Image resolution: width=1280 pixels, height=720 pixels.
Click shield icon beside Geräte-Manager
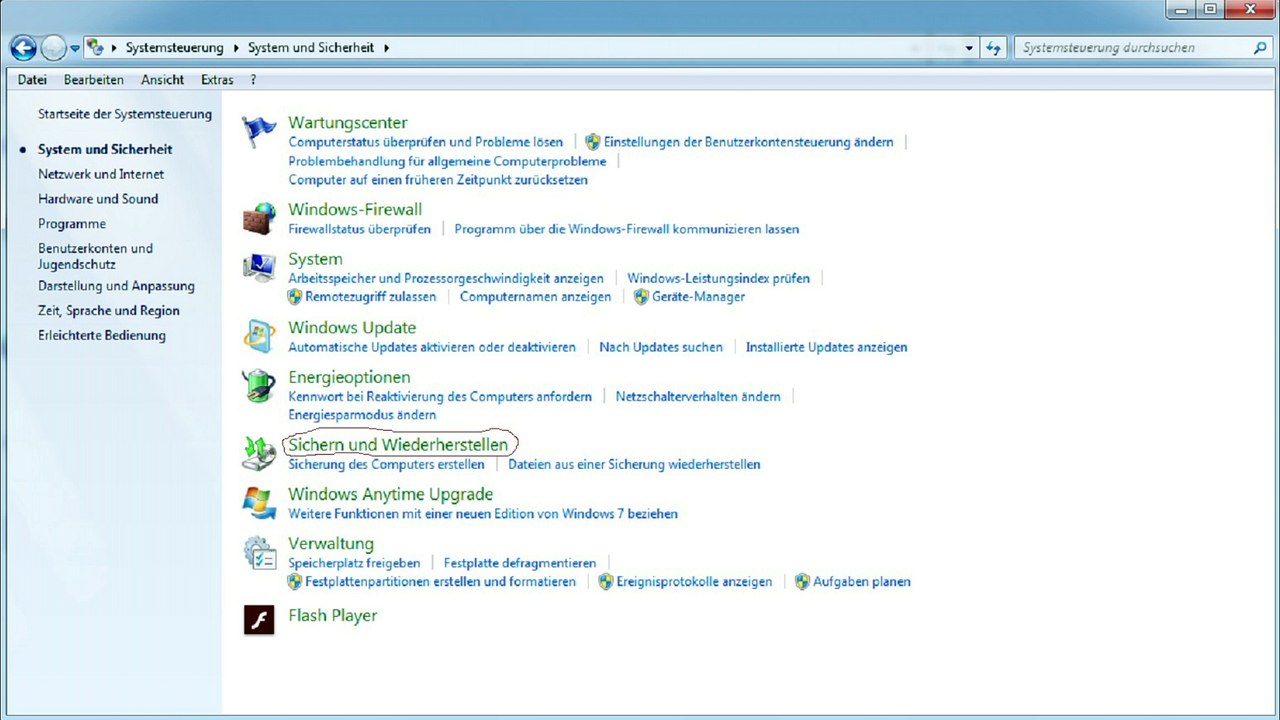pos(641,297)
